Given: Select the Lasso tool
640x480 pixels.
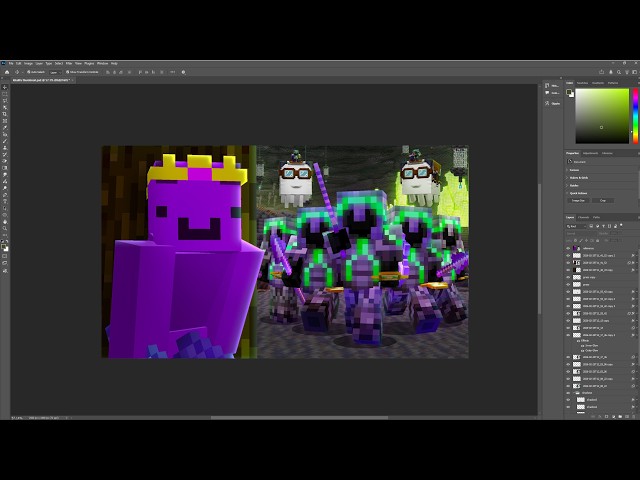Looking at the screenshot, I should point(5,100).
